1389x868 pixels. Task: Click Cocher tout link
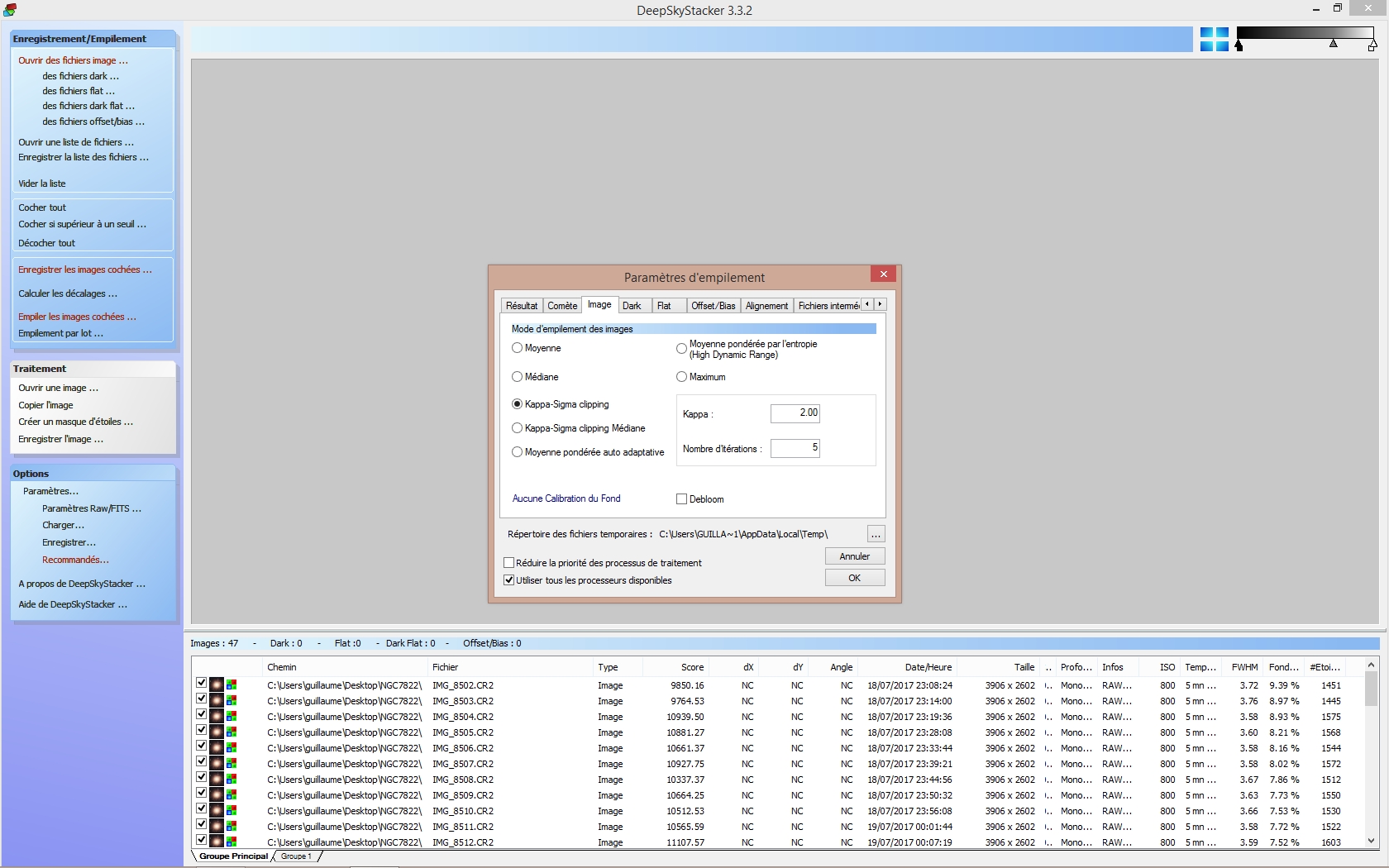coord(42,207)
